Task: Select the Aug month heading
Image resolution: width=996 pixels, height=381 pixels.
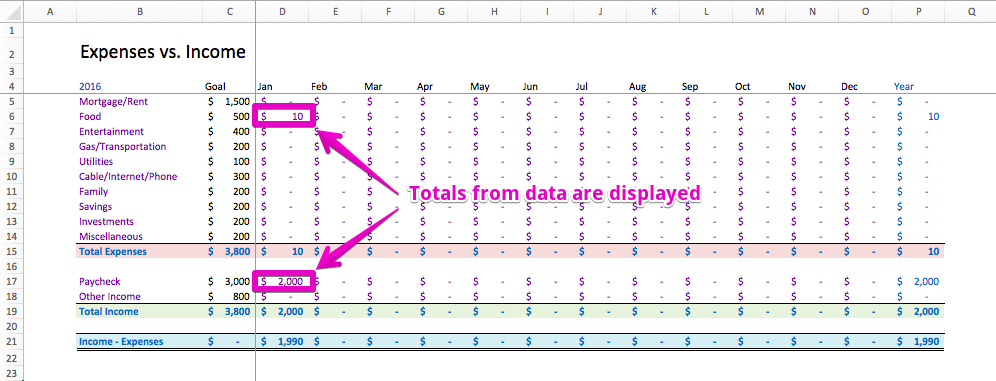Action: click(638, 86)
